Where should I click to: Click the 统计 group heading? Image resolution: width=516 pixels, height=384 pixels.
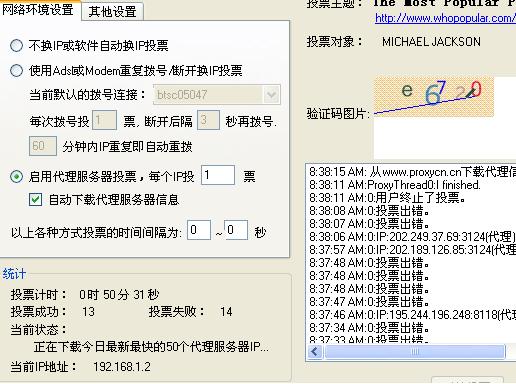coord(14,274)
